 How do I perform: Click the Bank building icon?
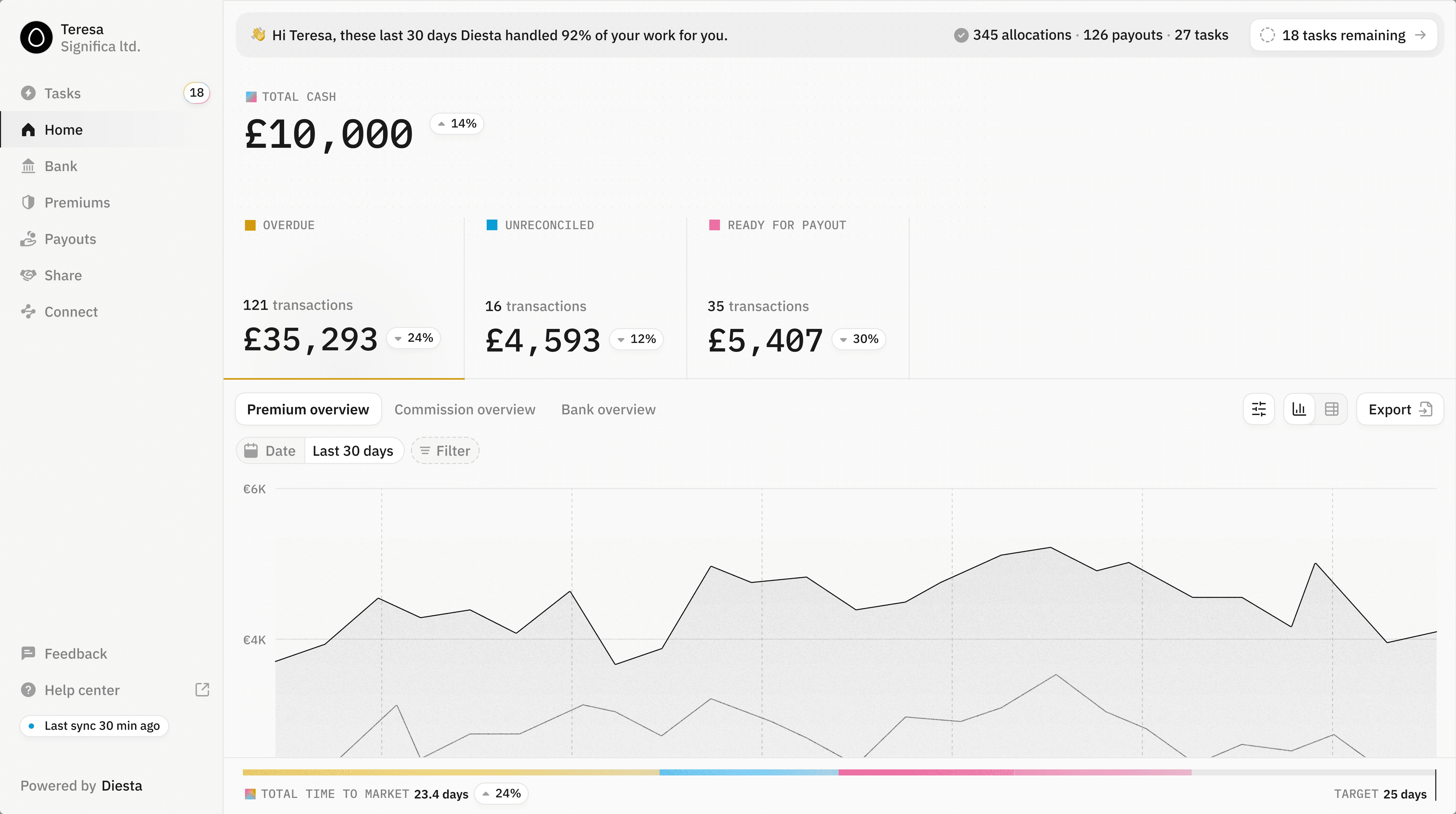[x=28, y=166]
